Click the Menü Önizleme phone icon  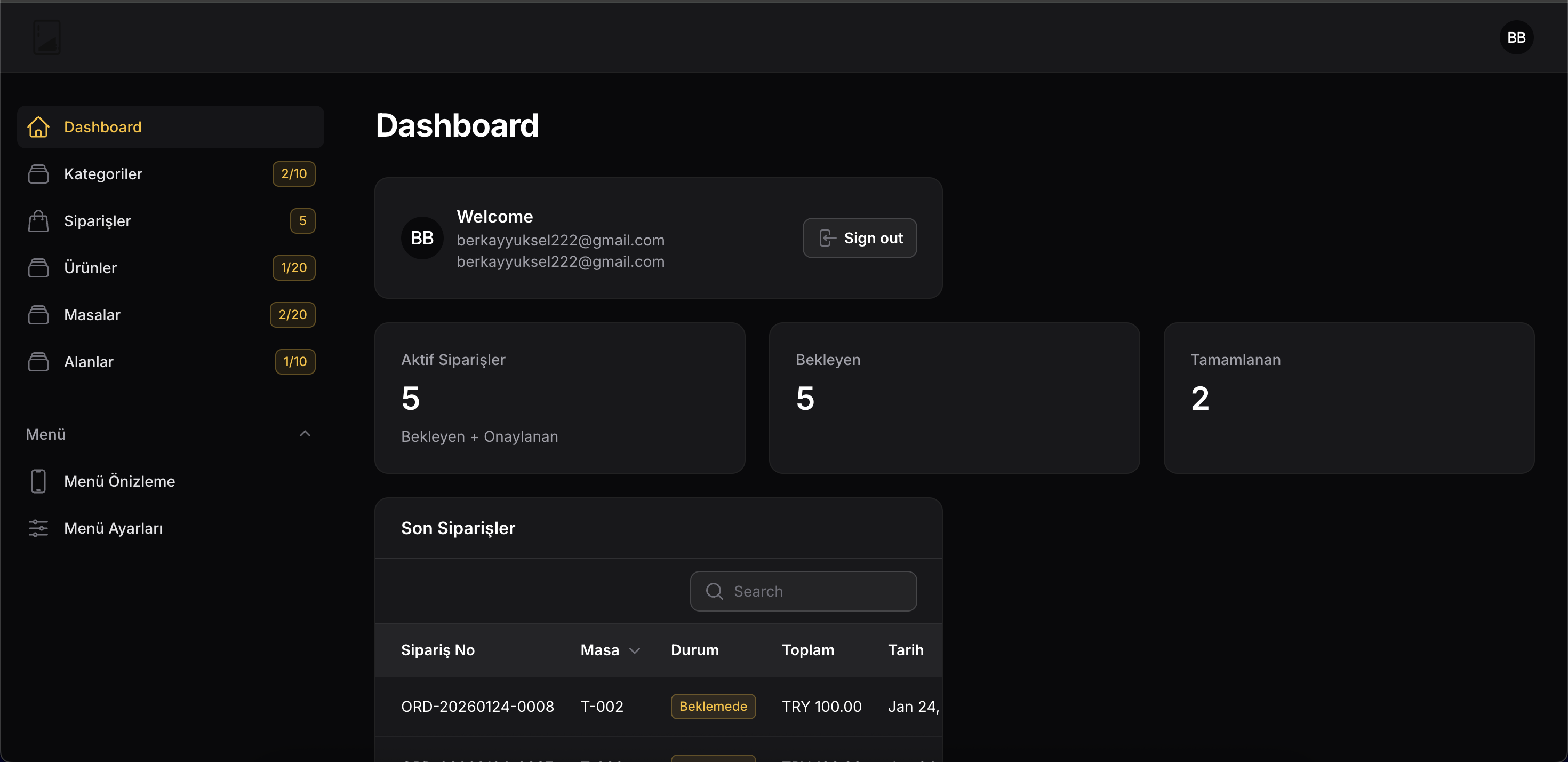38,481
